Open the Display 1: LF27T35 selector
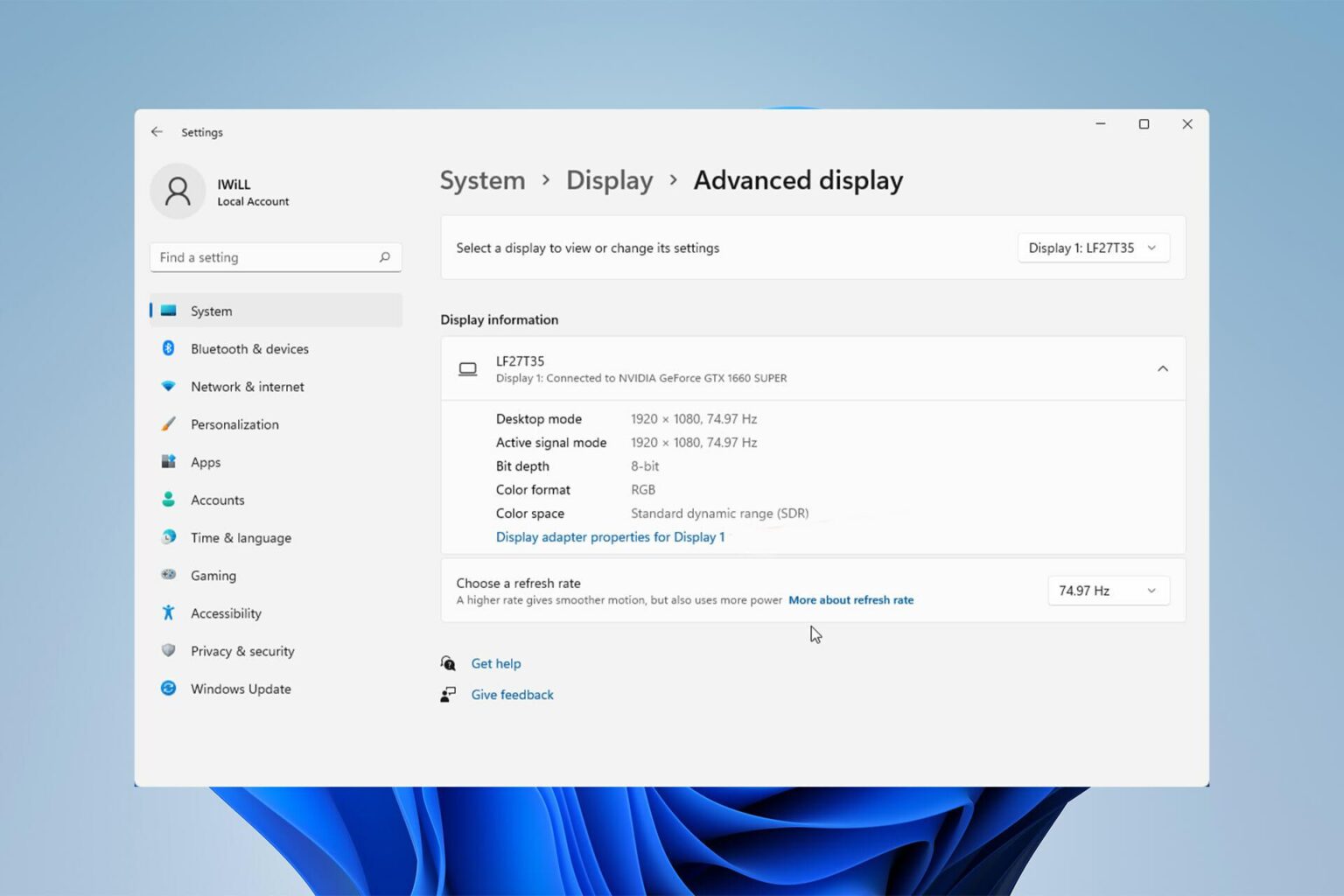This screenshot has width=1344, height=896. pos(1092,248)
